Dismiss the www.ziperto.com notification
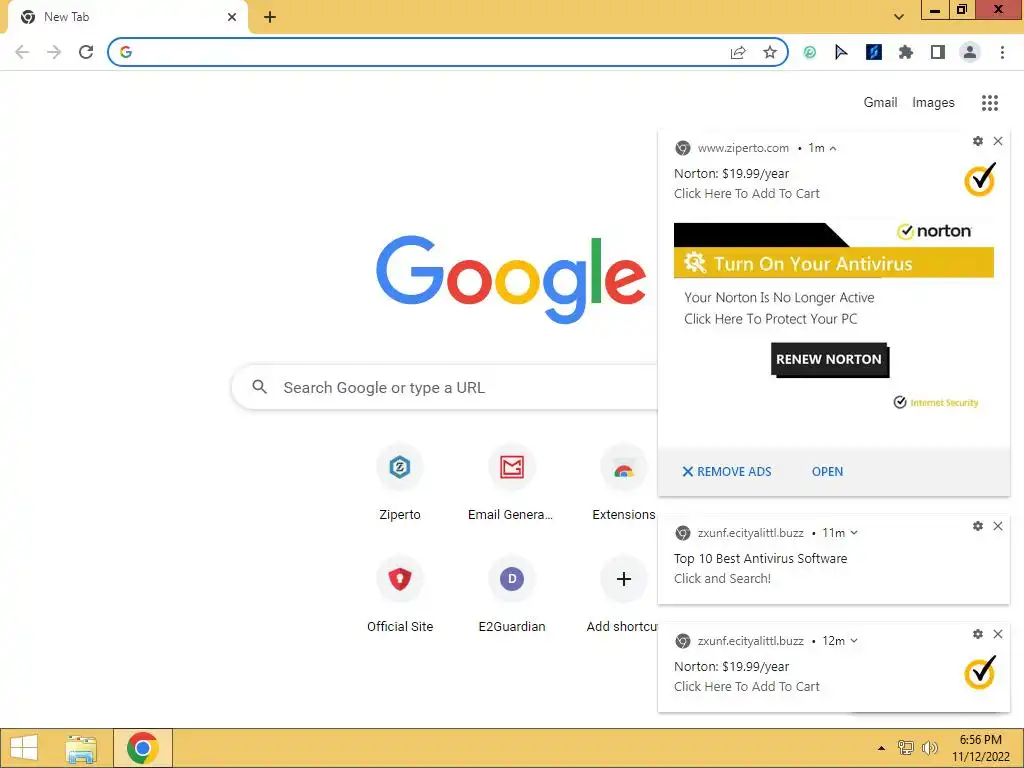This screenshot has height=768, width=1024. click(998, 141)
